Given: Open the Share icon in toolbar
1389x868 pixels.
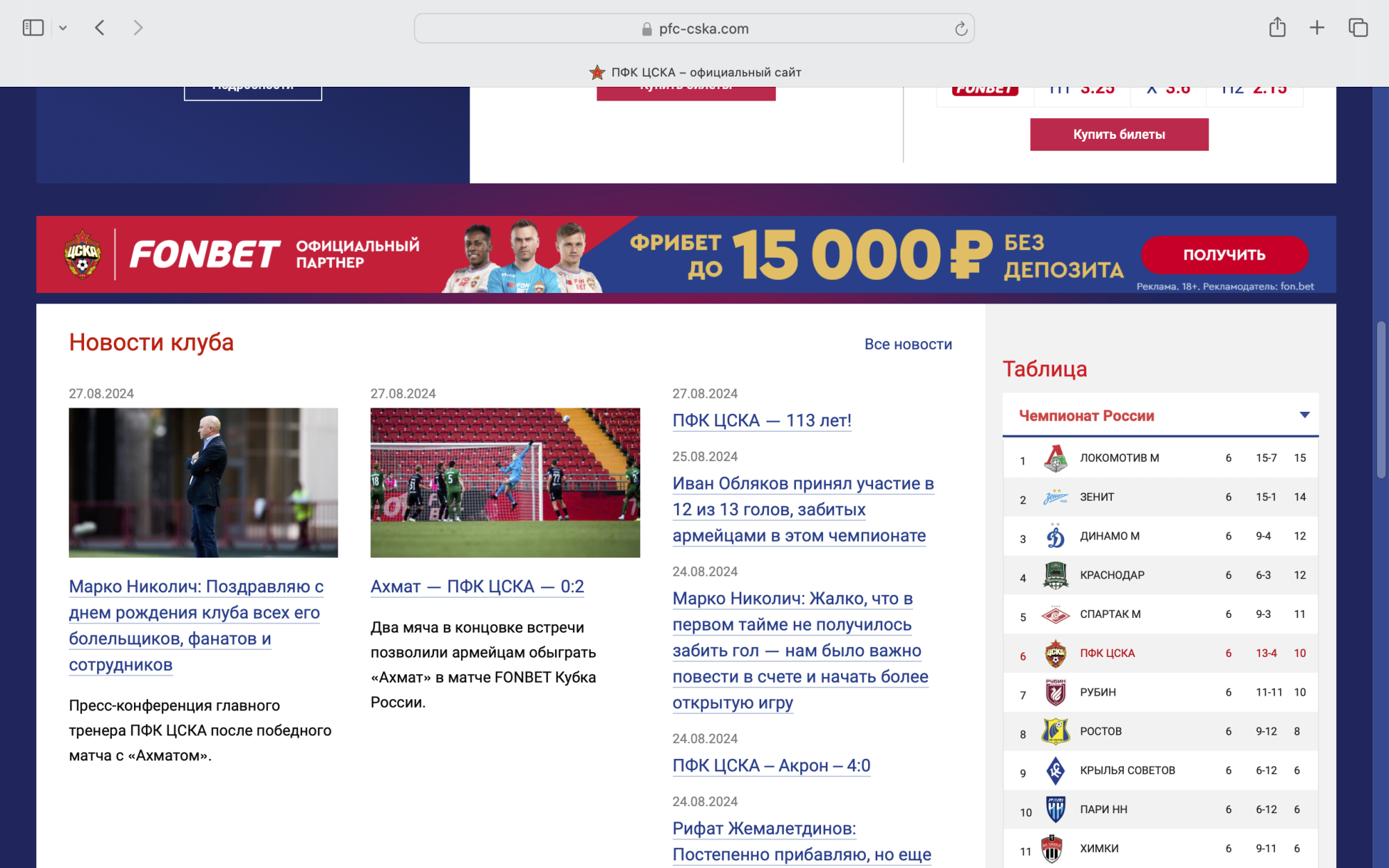Looking at the screenshot, I should 1277,28.
